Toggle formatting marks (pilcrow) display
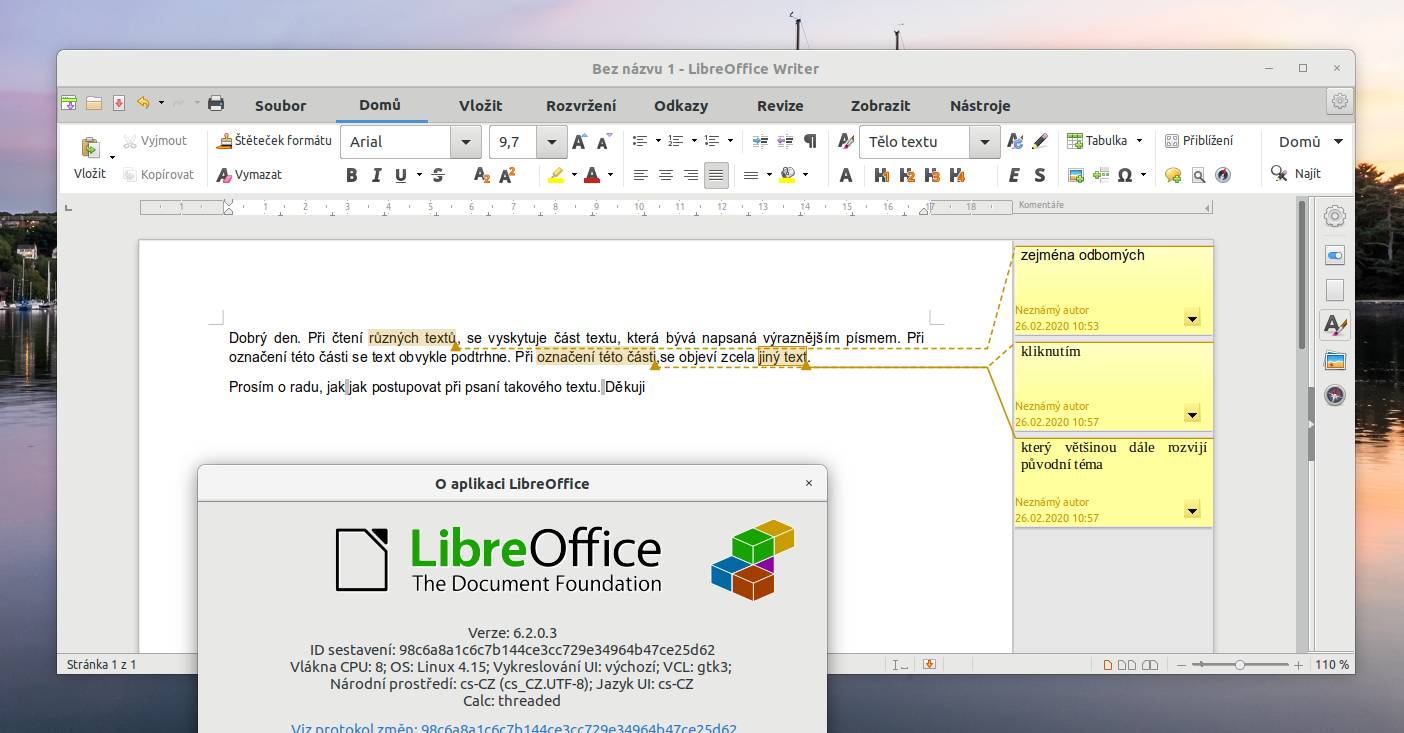 coord(810,141)
